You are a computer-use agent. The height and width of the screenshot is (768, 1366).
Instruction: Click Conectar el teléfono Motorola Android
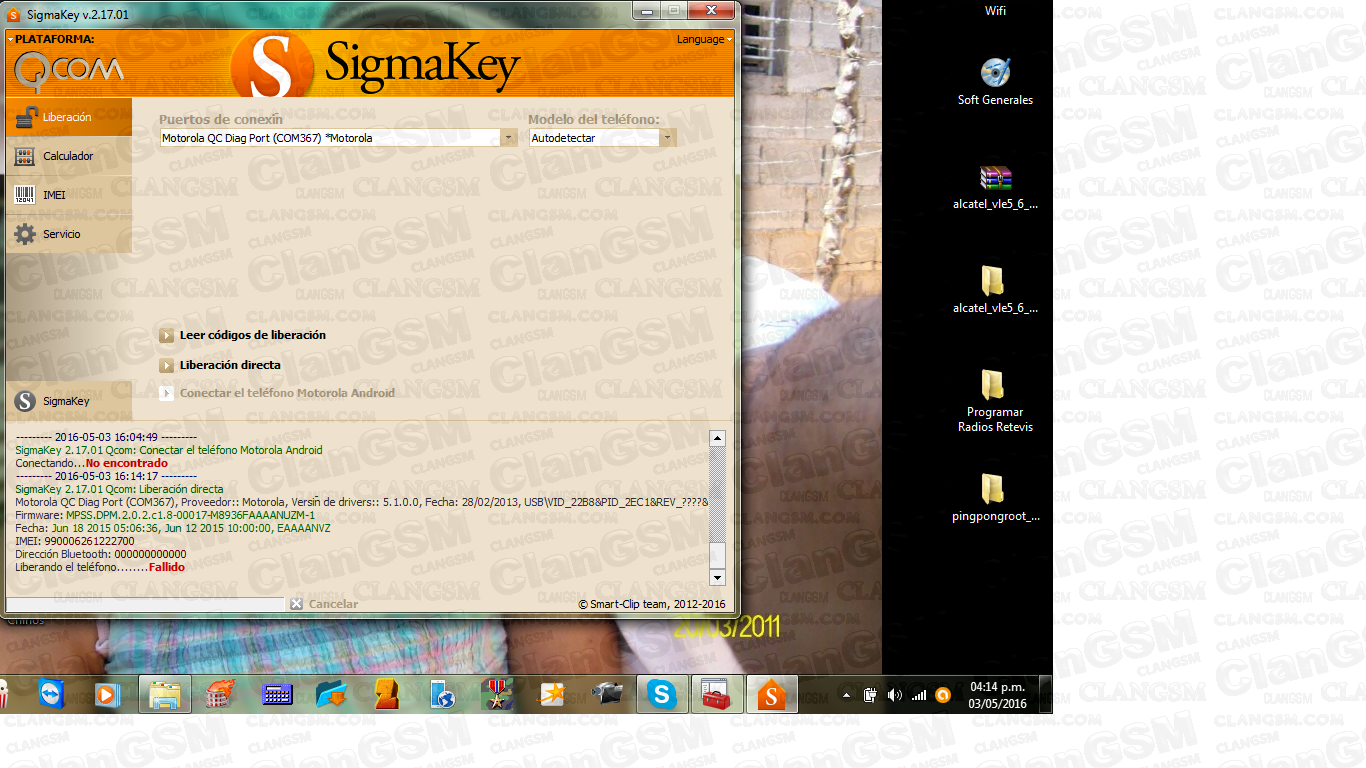[287, 393]
